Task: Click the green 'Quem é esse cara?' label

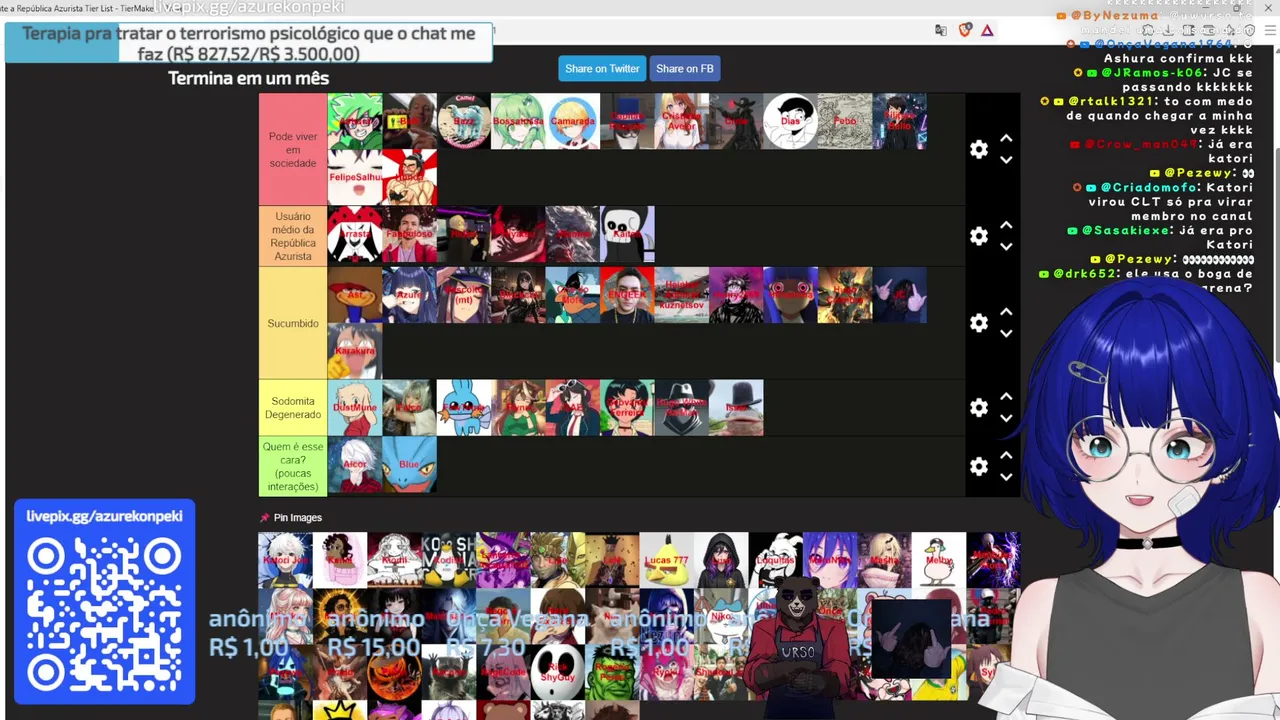Action: point(293,466)
